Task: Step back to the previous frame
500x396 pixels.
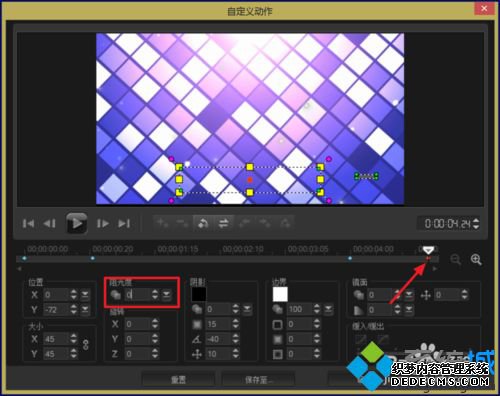Action: 49,223
